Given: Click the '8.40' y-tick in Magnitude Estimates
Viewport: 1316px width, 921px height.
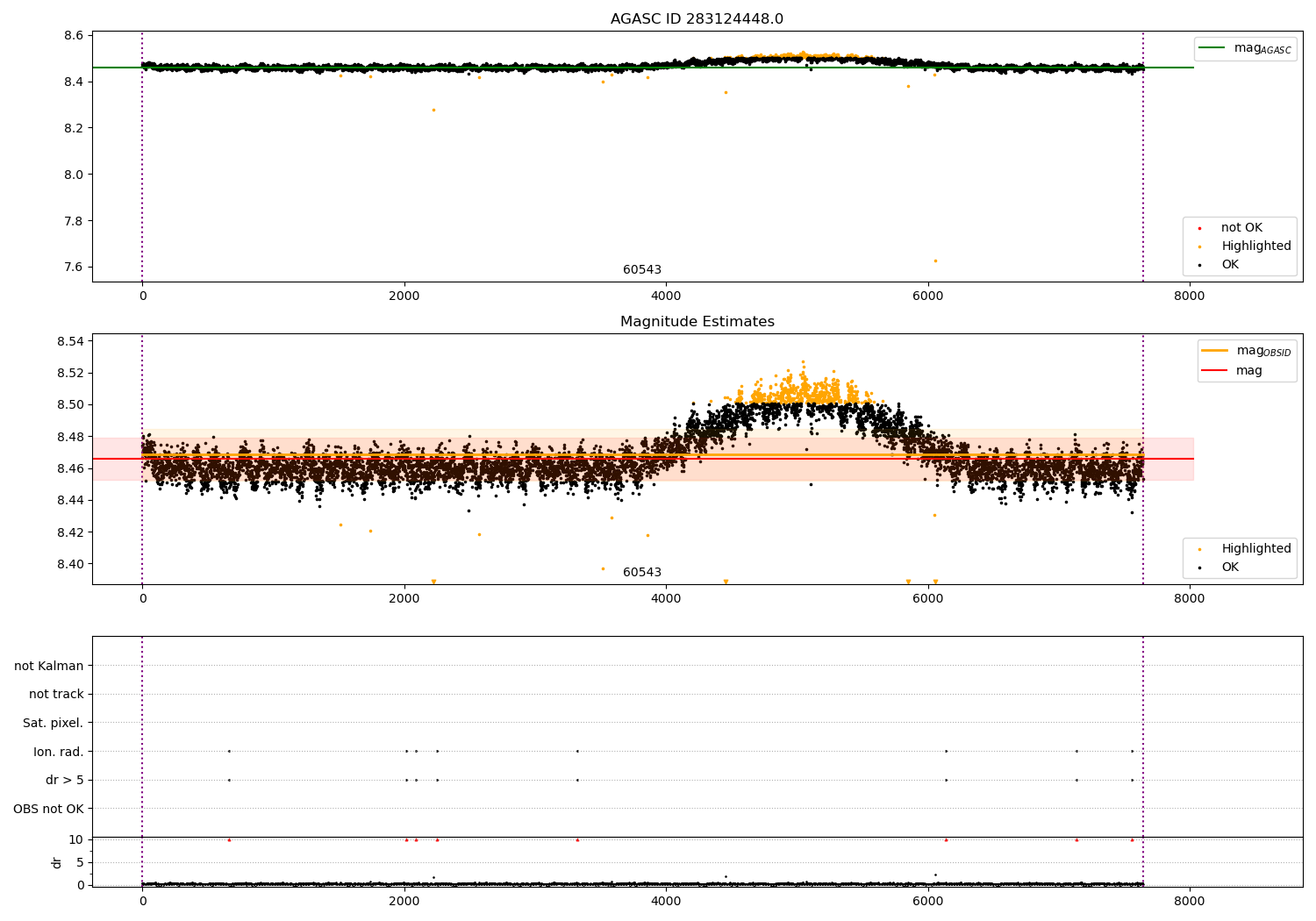Looking at the screenshot, I should [x=70, y=564].
